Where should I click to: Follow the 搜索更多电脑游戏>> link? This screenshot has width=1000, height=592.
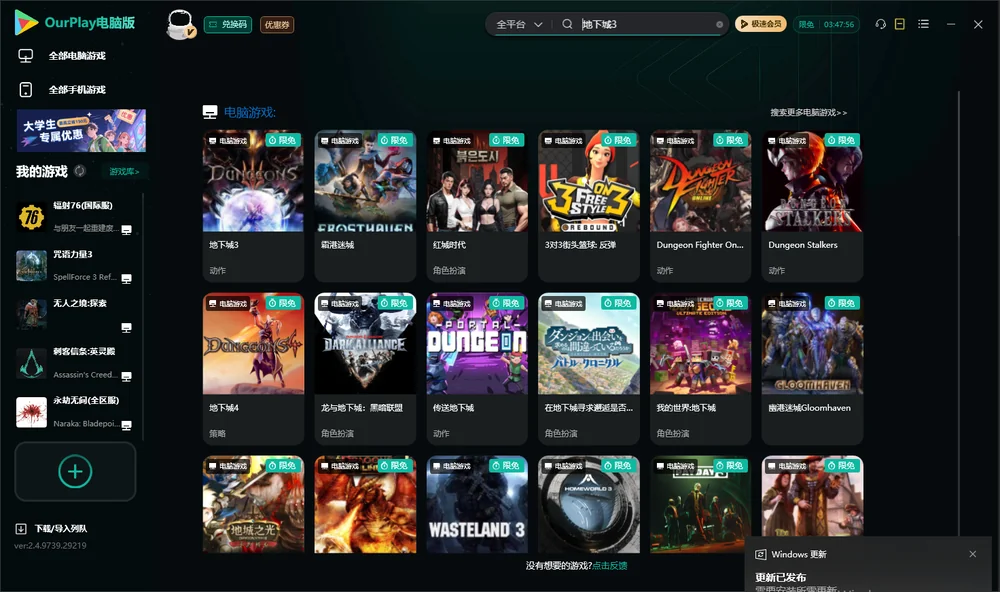click(809, 112)
